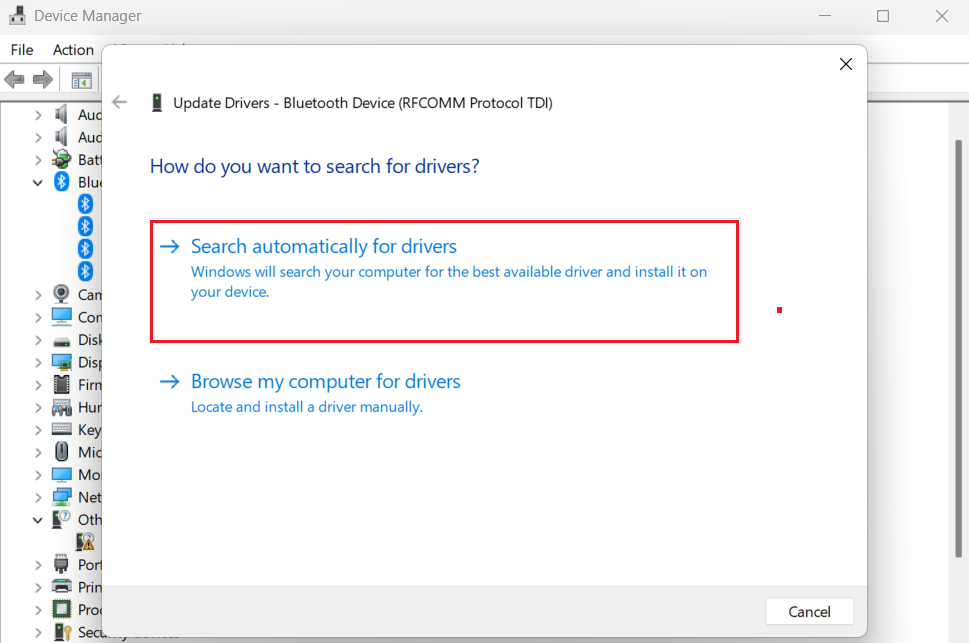
Task: Expand the Processors category
Action: point(38,610)
